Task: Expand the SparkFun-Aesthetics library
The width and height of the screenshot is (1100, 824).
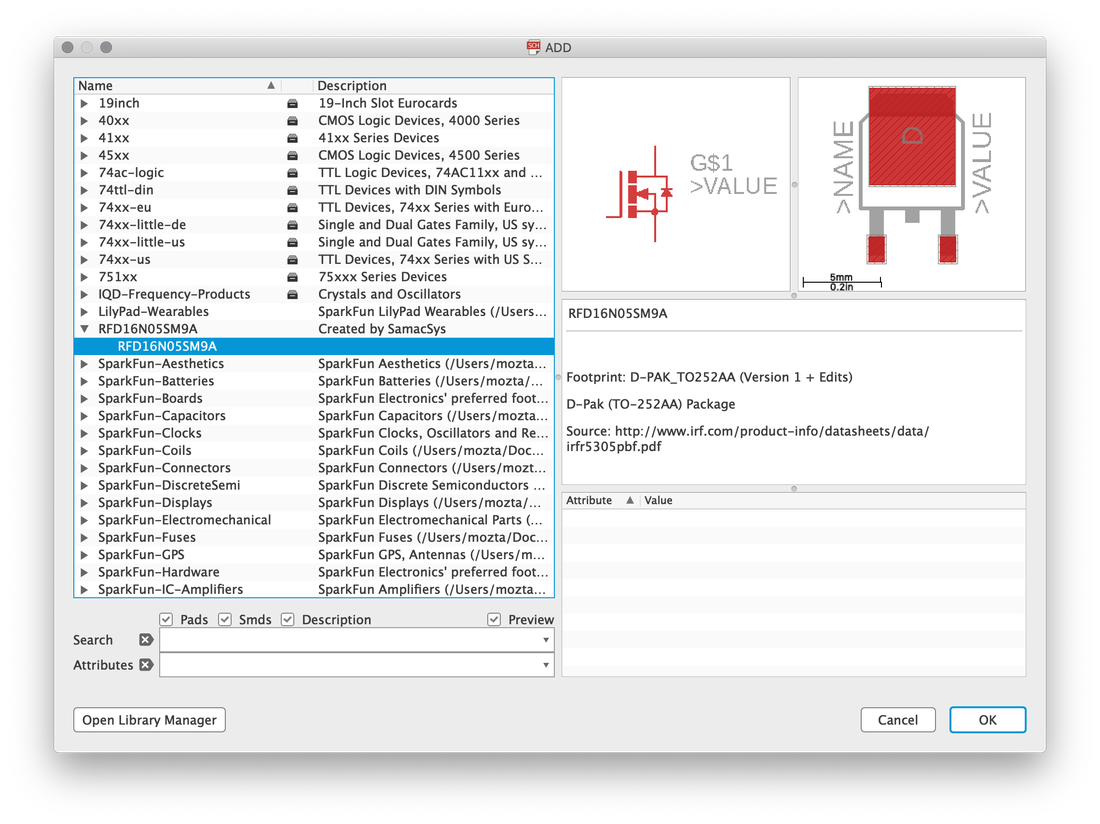Action: [84, 364]
